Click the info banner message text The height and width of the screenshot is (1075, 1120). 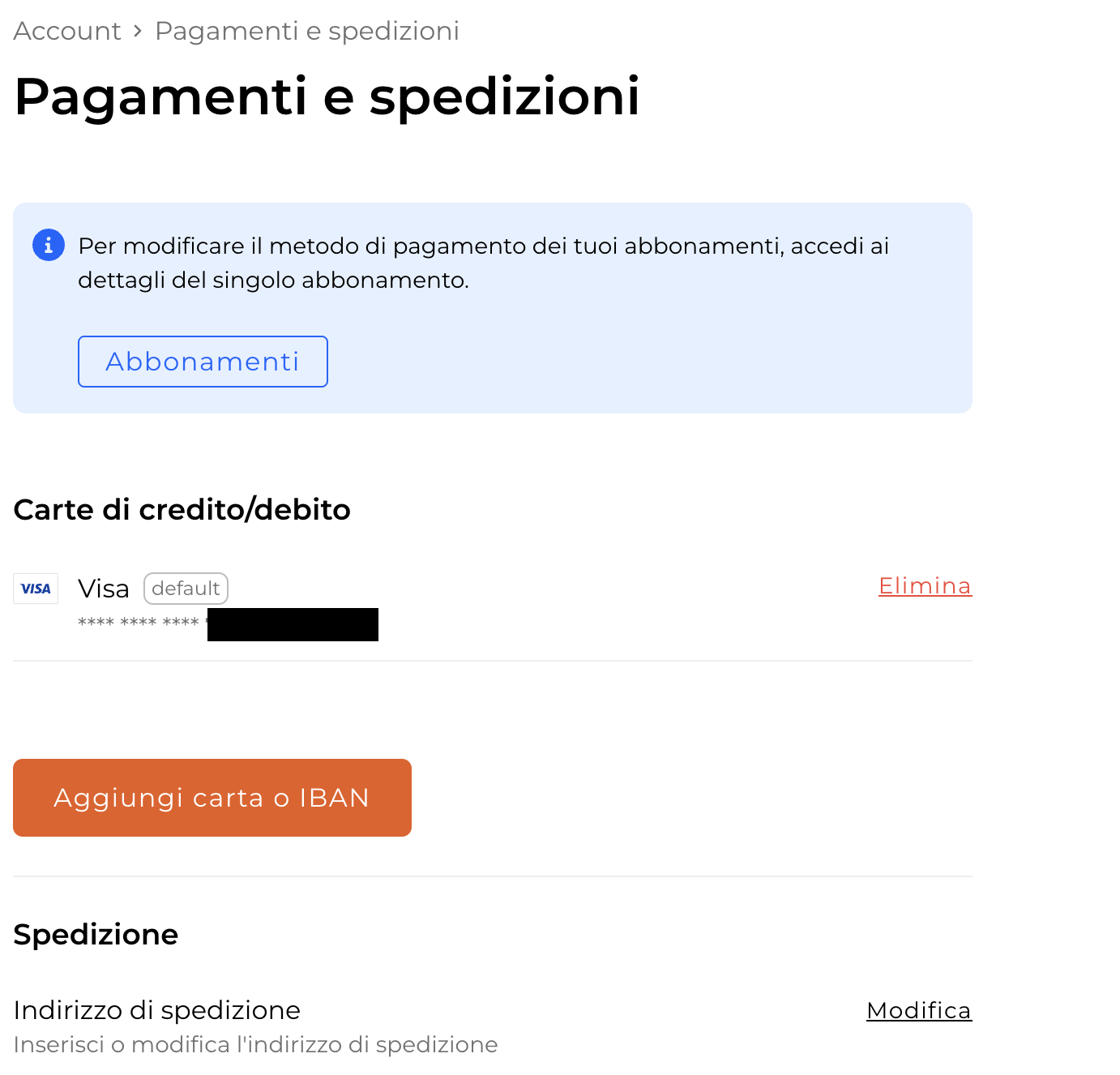[x=483, y=263]
